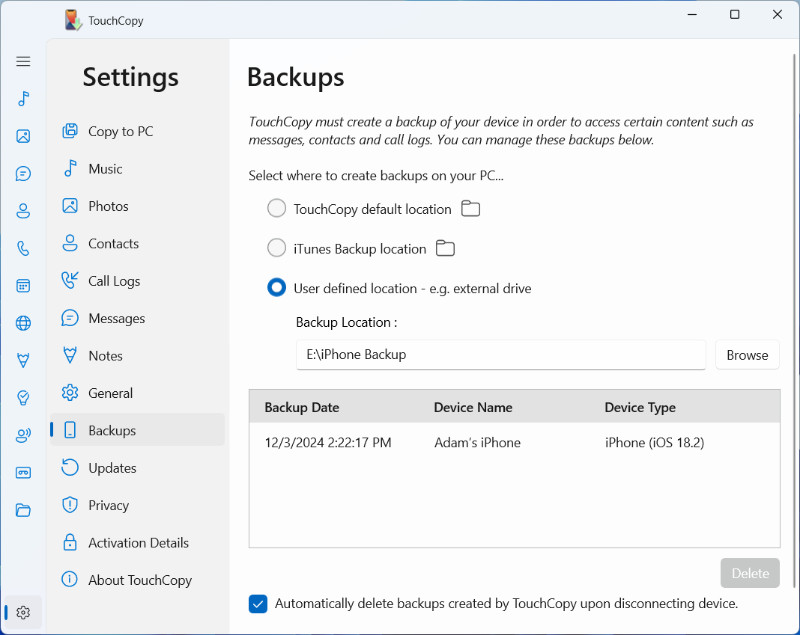Toggle automatic backup deletion checkbox
This screenshot has width=800, height=635.
click(x=258, y=604)
